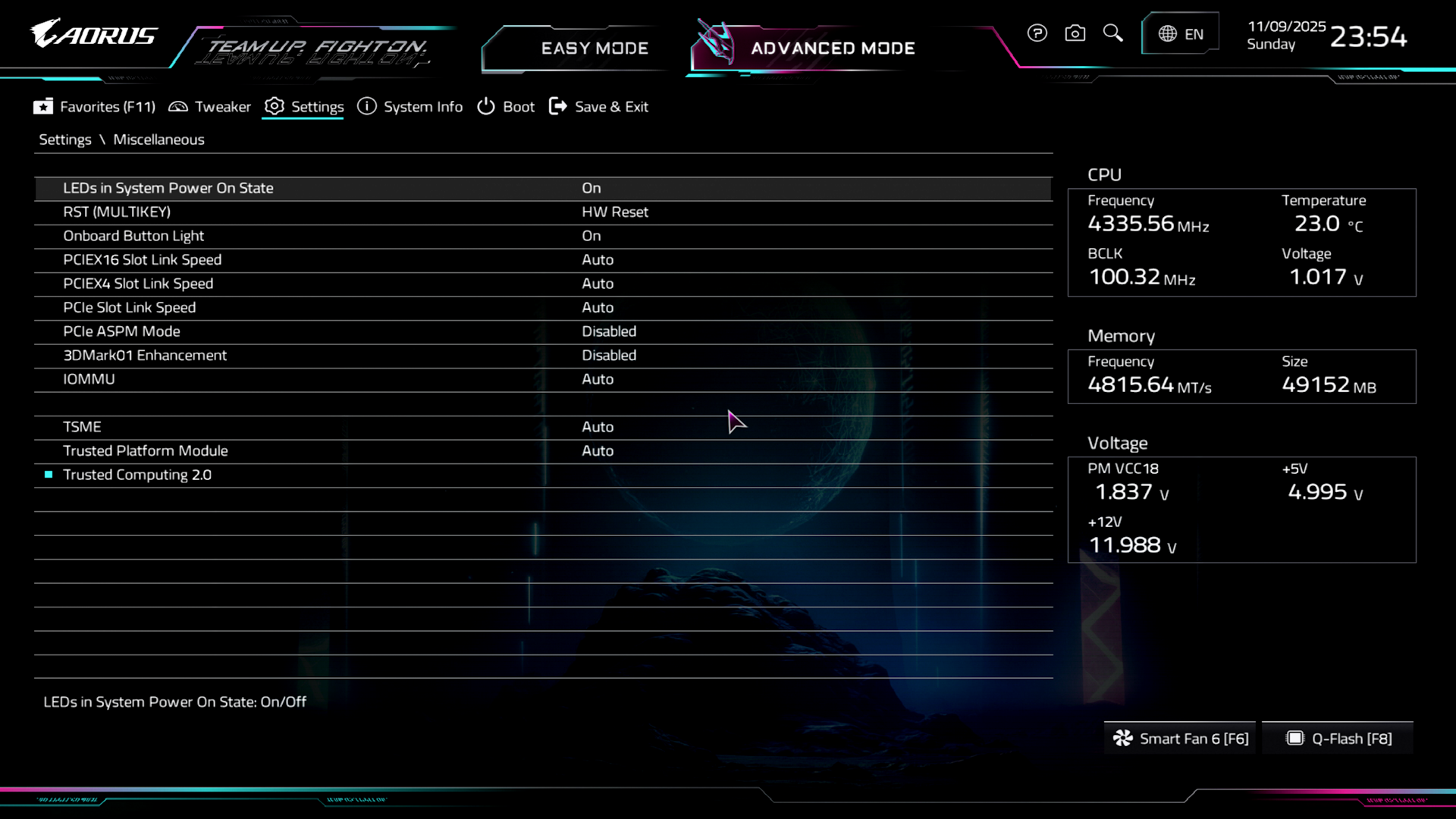
Task: Switch to Easy Mode
Action: [594, 49]
